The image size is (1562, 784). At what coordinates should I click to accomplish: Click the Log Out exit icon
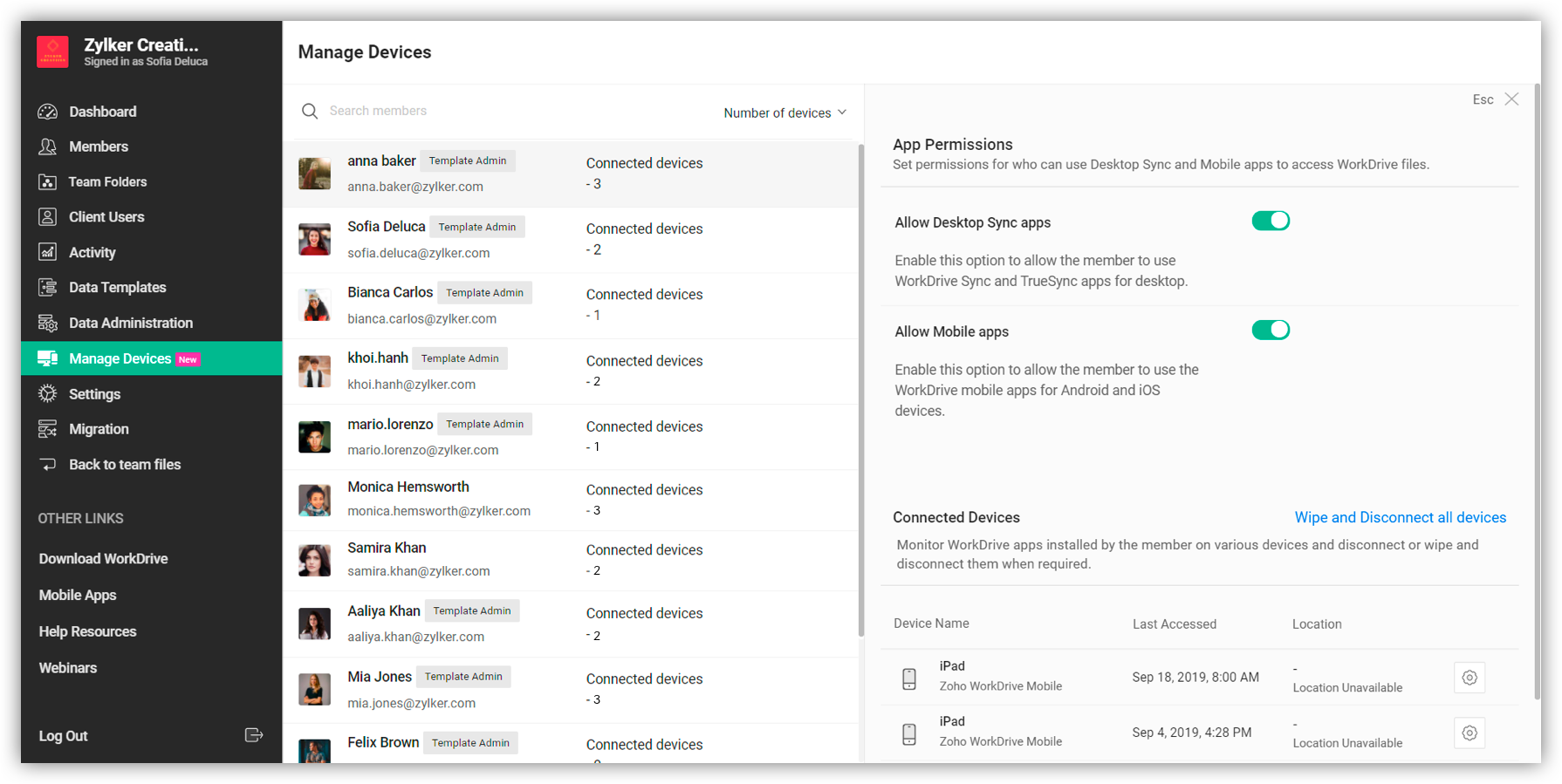pos(253,735)
